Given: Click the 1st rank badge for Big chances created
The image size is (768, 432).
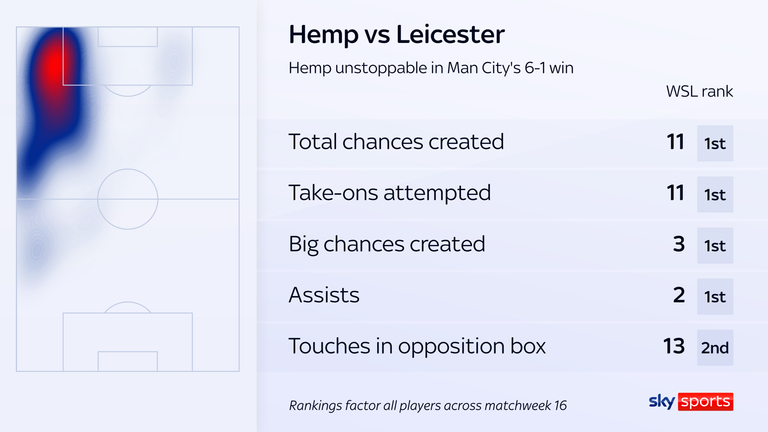Looking at the screenshot, I should point(714,245).
